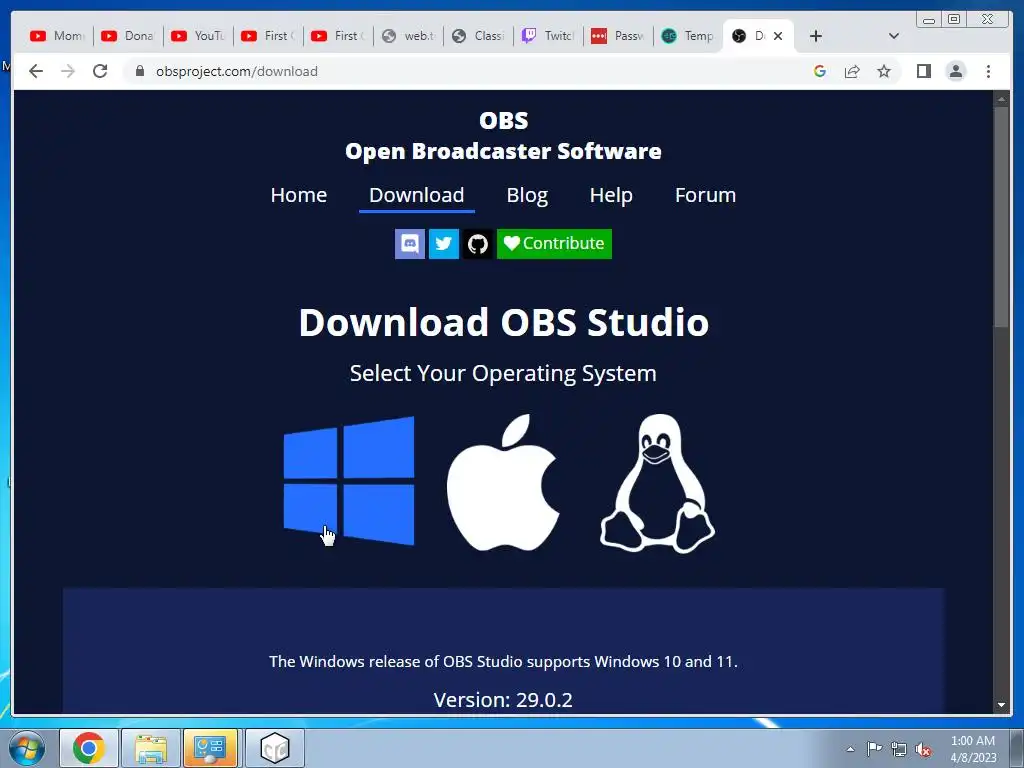Click the 'Open Broadcaster Software' title
This screenshot has width=1024, height=768.
pyautogui.click(x=503, y=151)
